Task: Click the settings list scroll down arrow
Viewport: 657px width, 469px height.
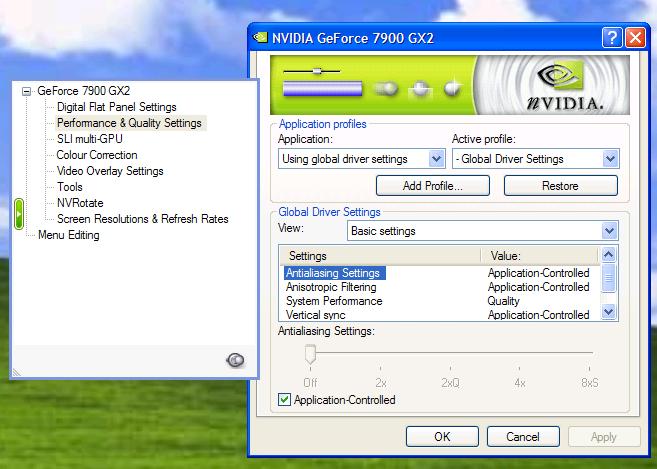Action: (609, 311)
